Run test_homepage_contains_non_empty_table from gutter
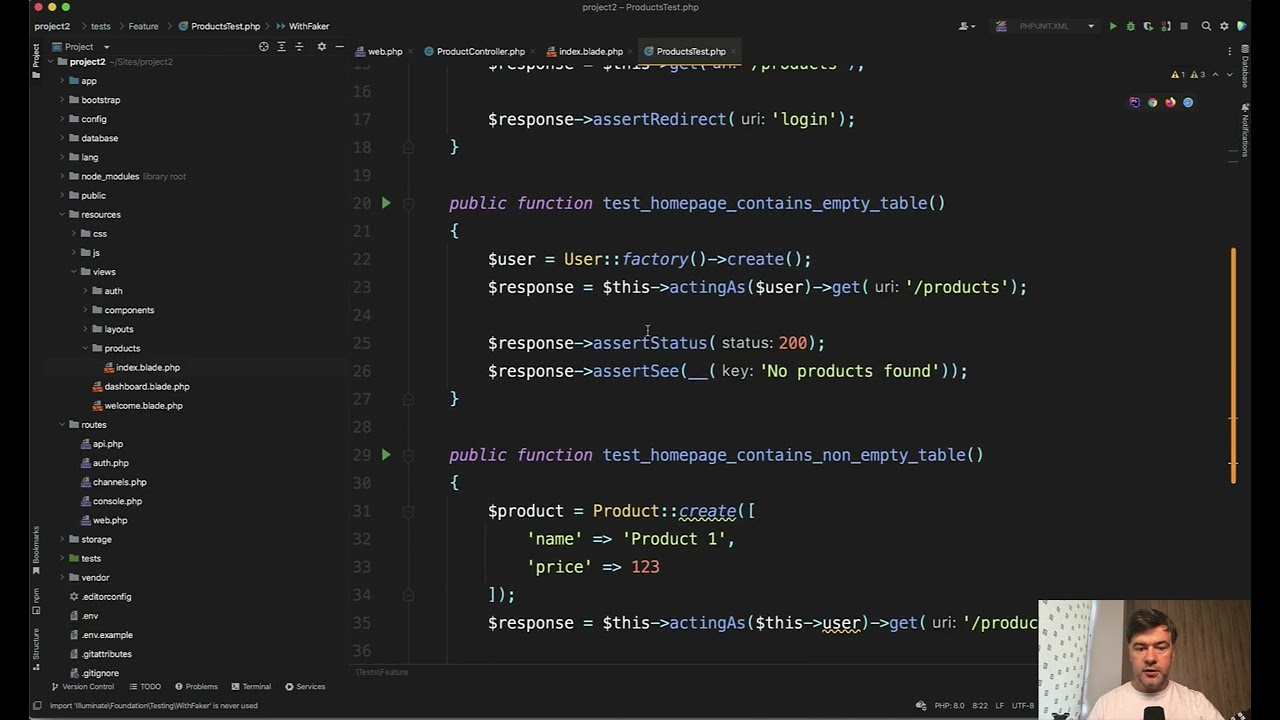 point(386,455)
